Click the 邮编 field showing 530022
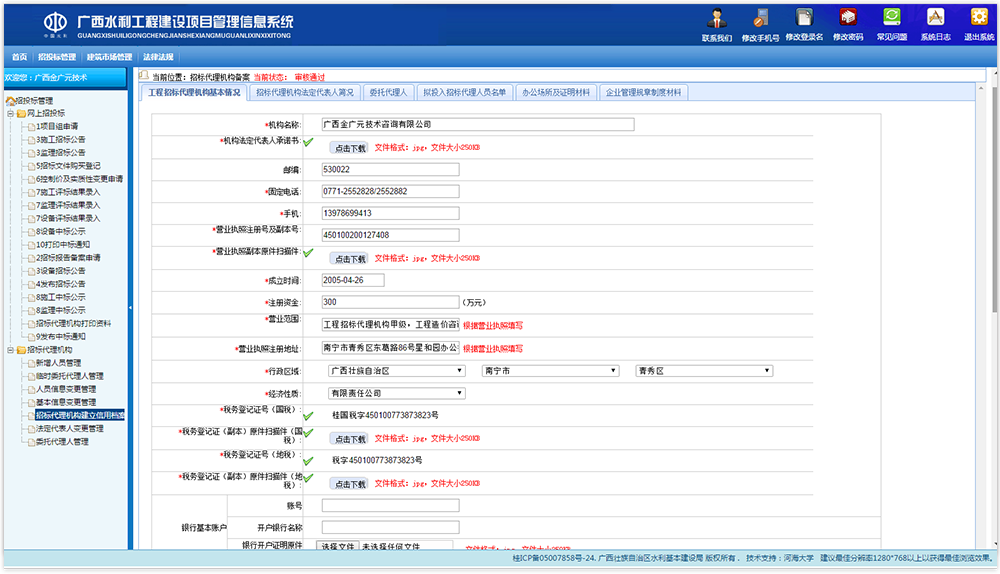The image size is (1000, 574). [390, 170]
